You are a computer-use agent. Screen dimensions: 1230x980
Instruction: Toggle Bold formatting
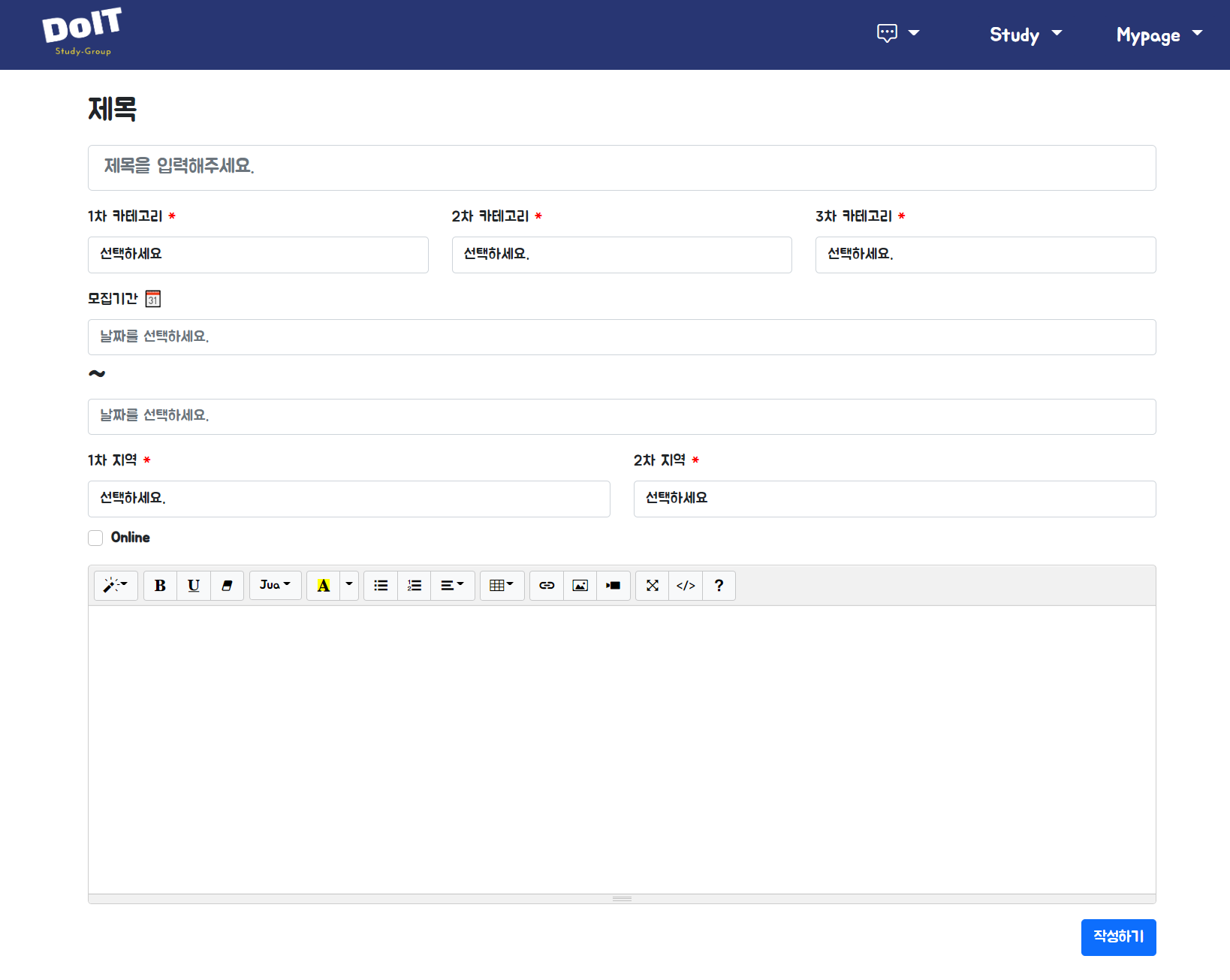click(160, 586)
